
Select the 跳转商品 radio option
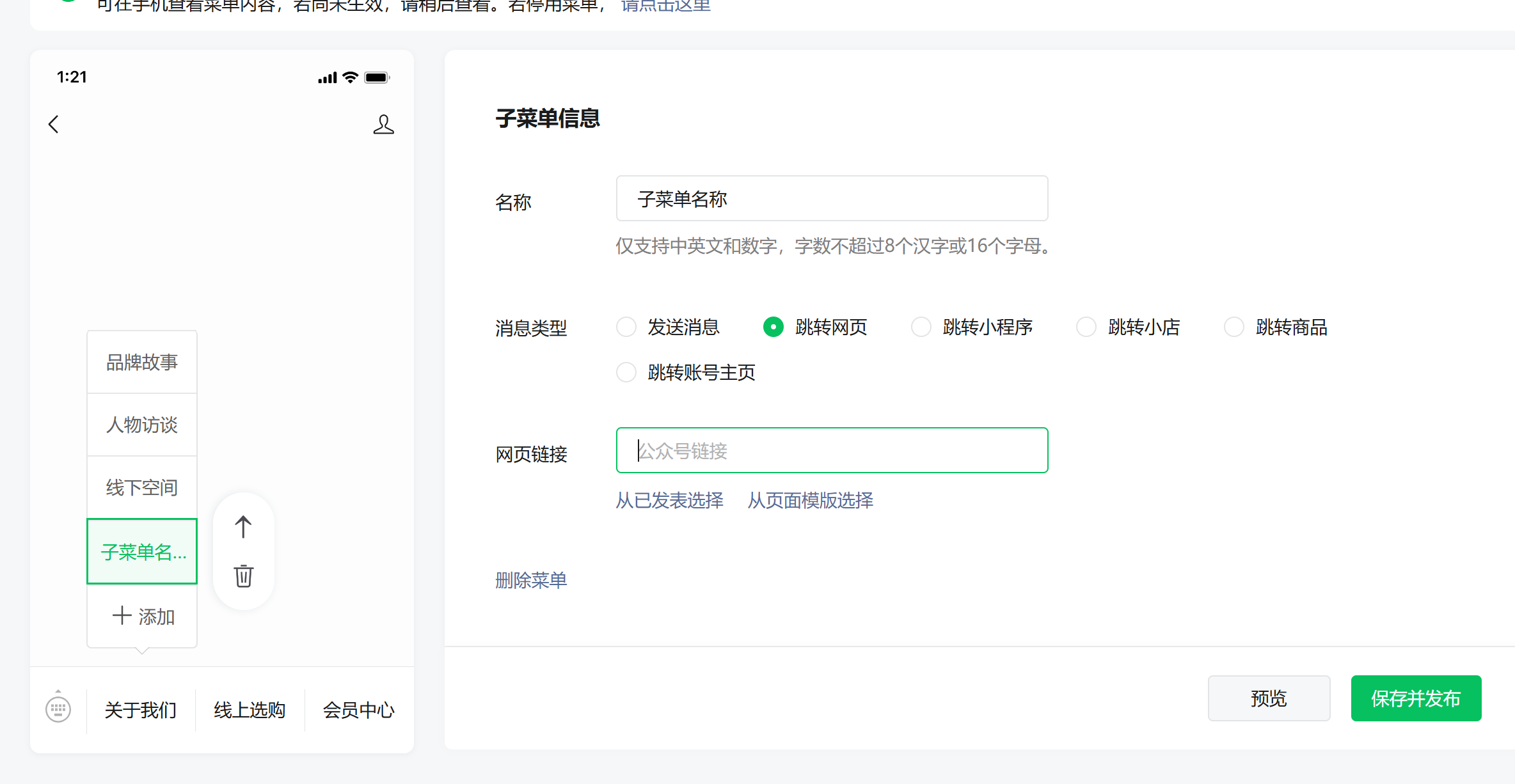tap(1234, 327)
